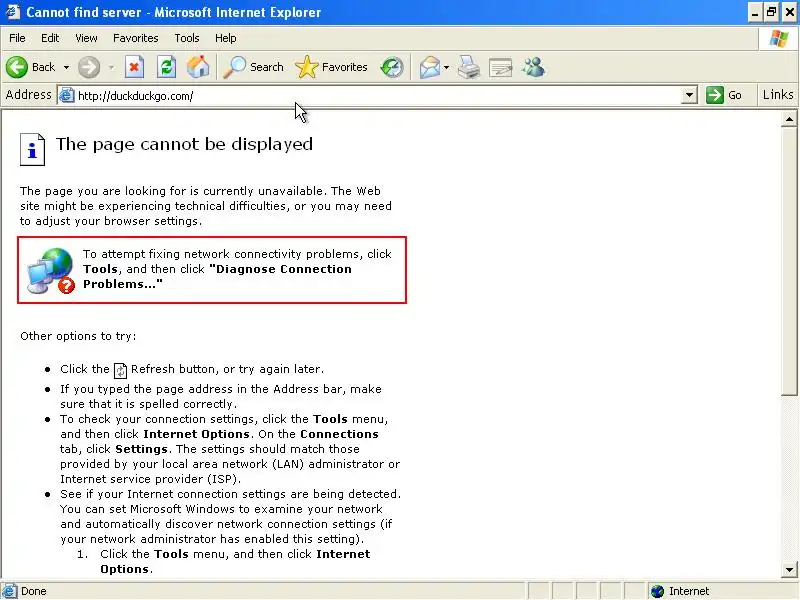
Task: Click the Internet zone globe icon in status bar
Action: (658, 591)
